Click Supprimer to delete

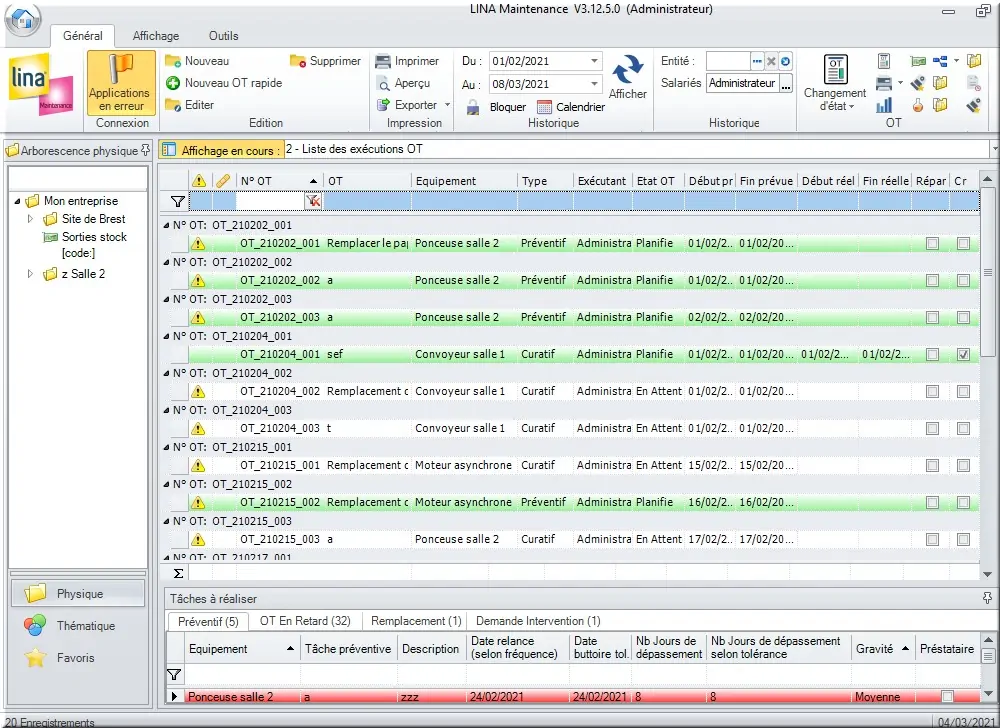pos(325,61)
